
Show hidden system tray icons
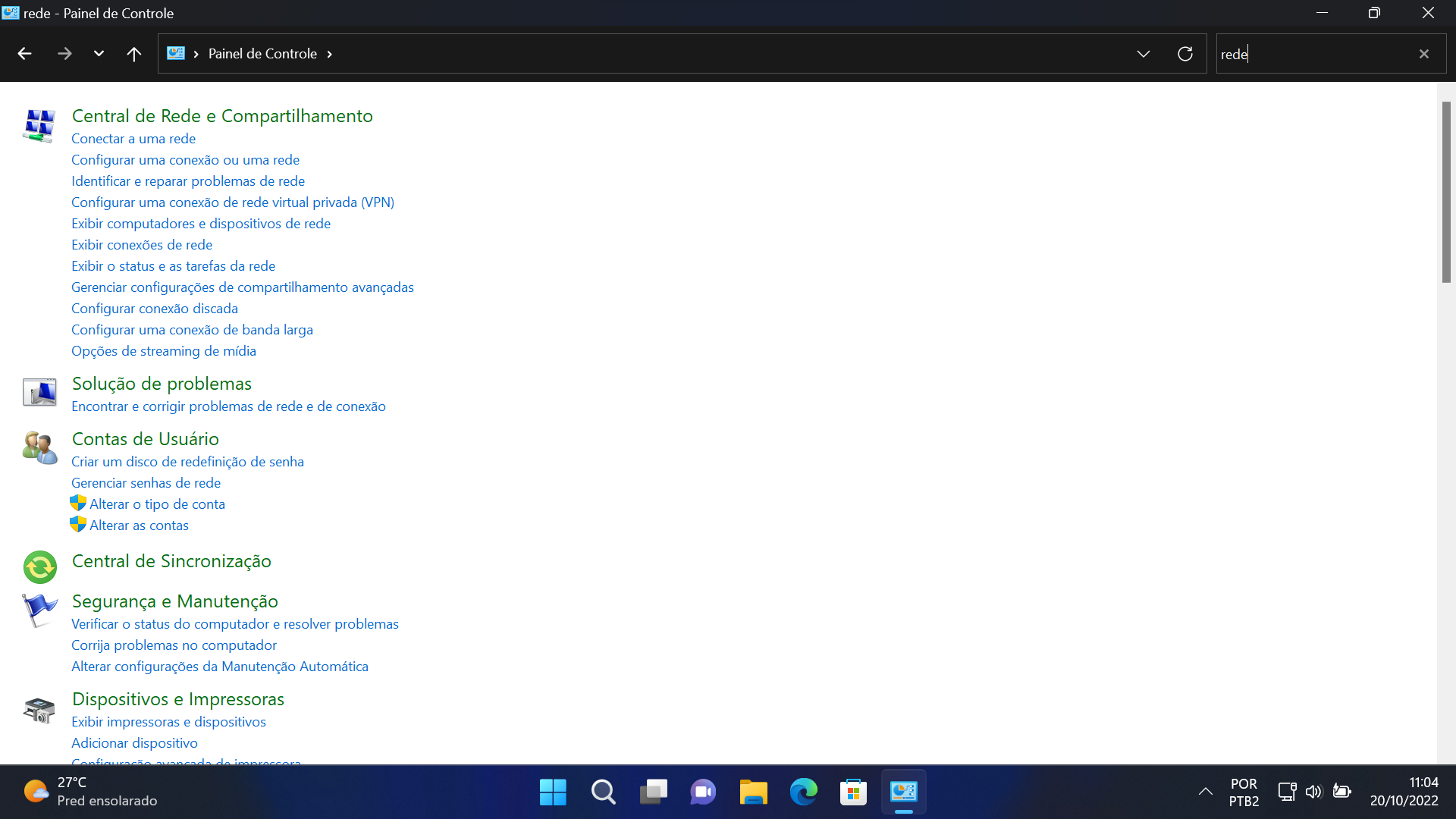1205,792
